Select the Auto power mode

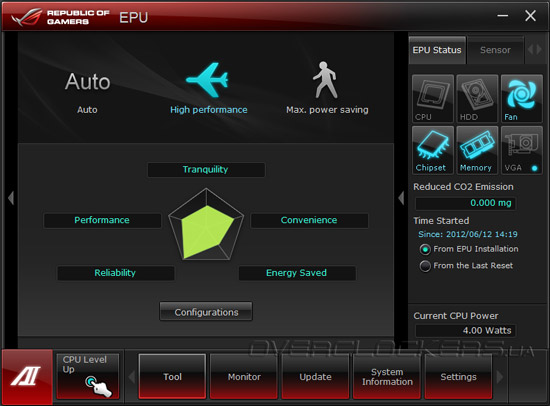[87, 91]
